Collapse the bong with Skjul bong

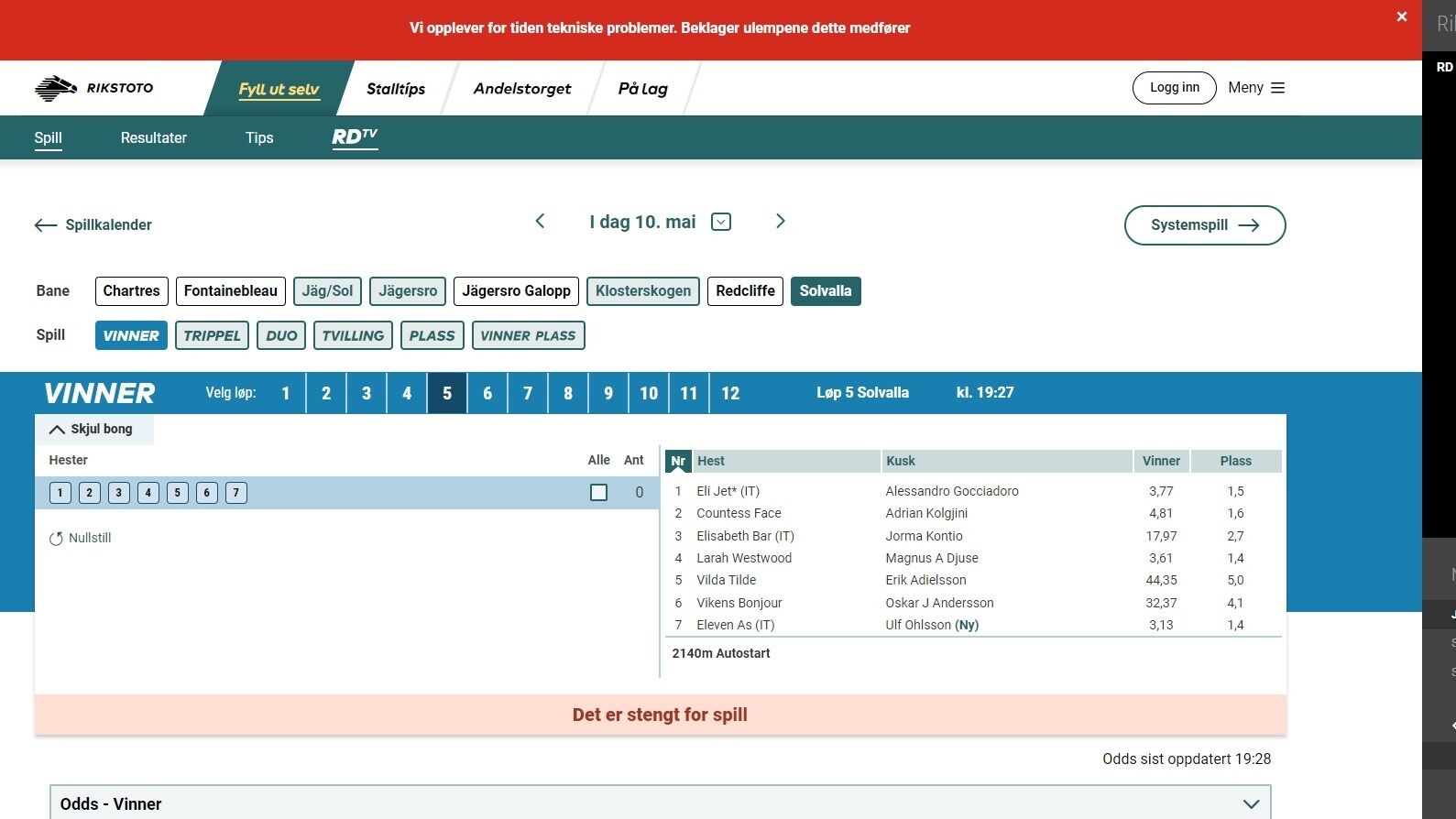tap(93, 429)
